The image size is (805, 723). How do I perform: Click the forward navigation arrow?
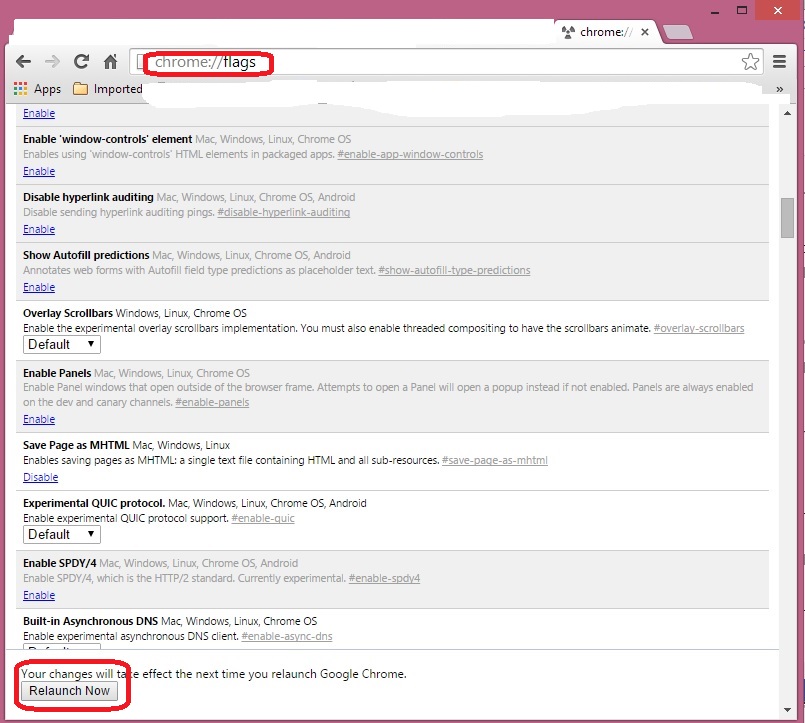52,62
